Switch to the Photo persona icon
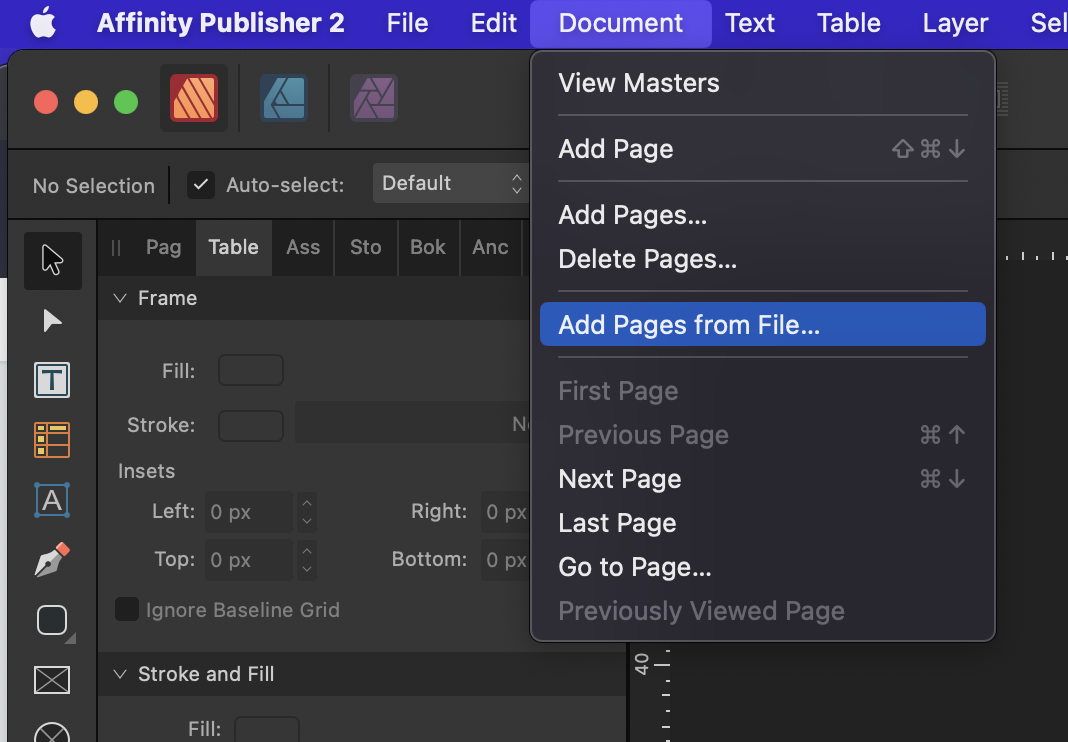This screenshot has height=742, width=1068. (x=373, y=98)
